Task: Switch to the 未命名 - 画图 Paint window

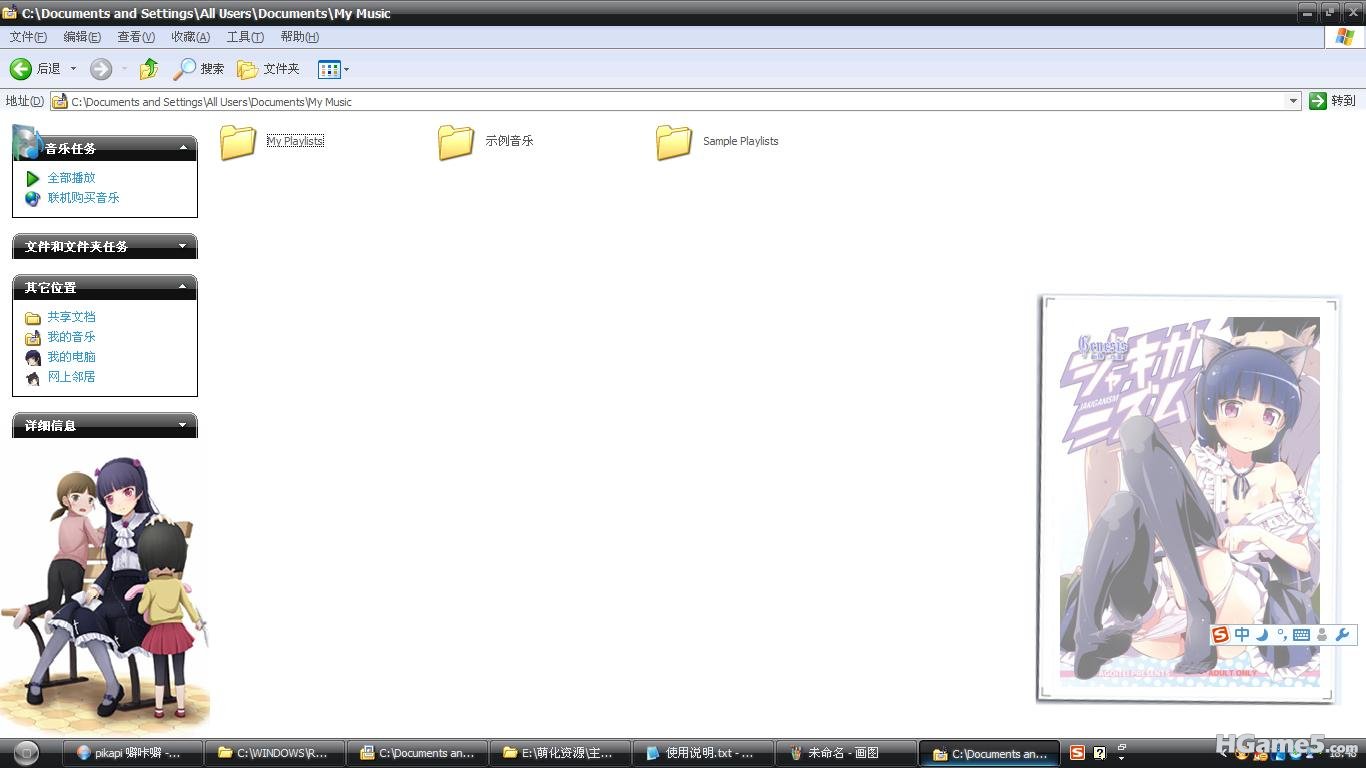Action: coord(846,753)
